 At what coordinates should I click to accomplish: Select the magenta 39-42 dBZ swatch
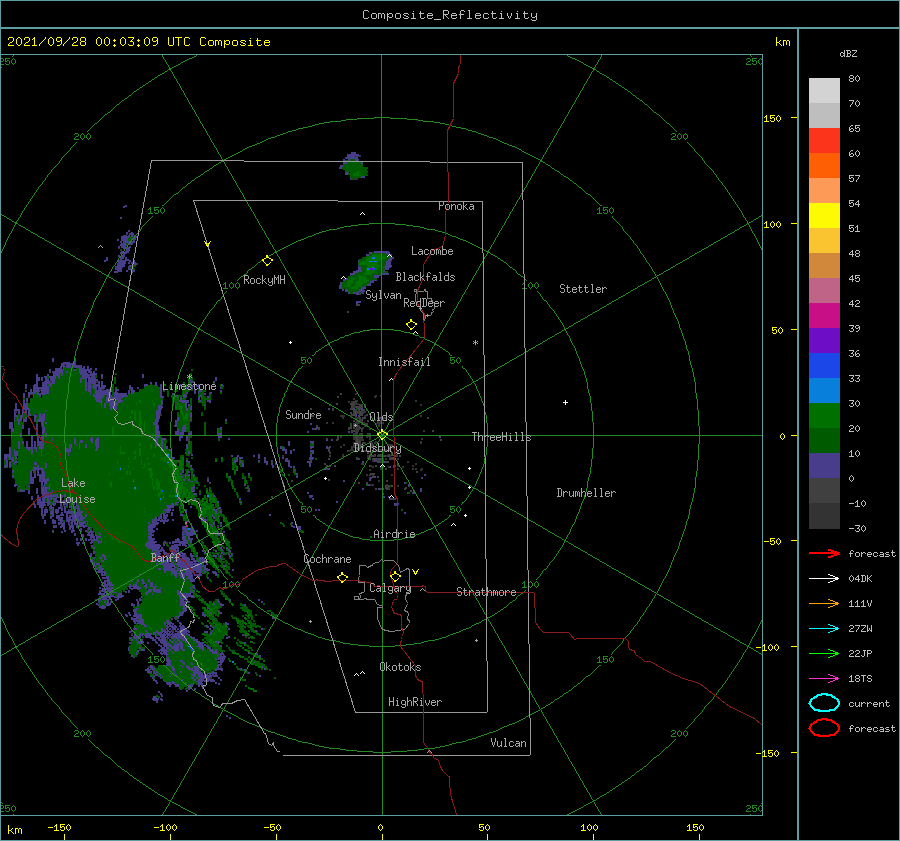point(824,315)
